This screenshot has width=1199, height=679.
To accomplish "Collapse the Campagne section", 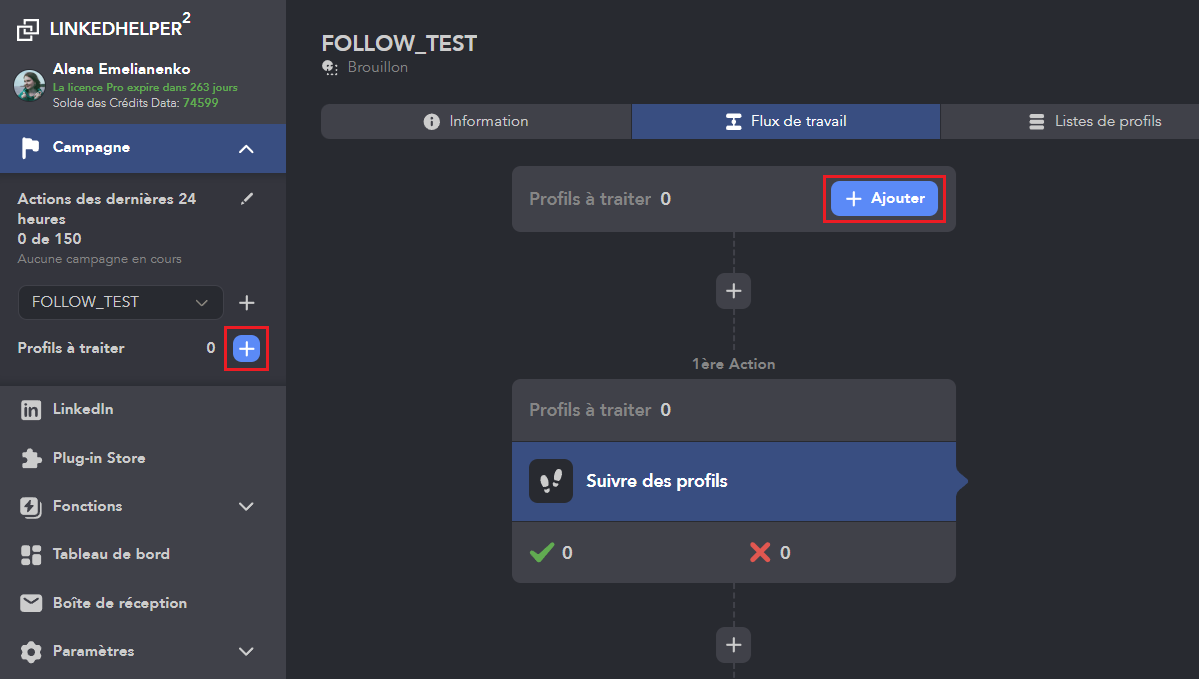I will click(246, 149).
